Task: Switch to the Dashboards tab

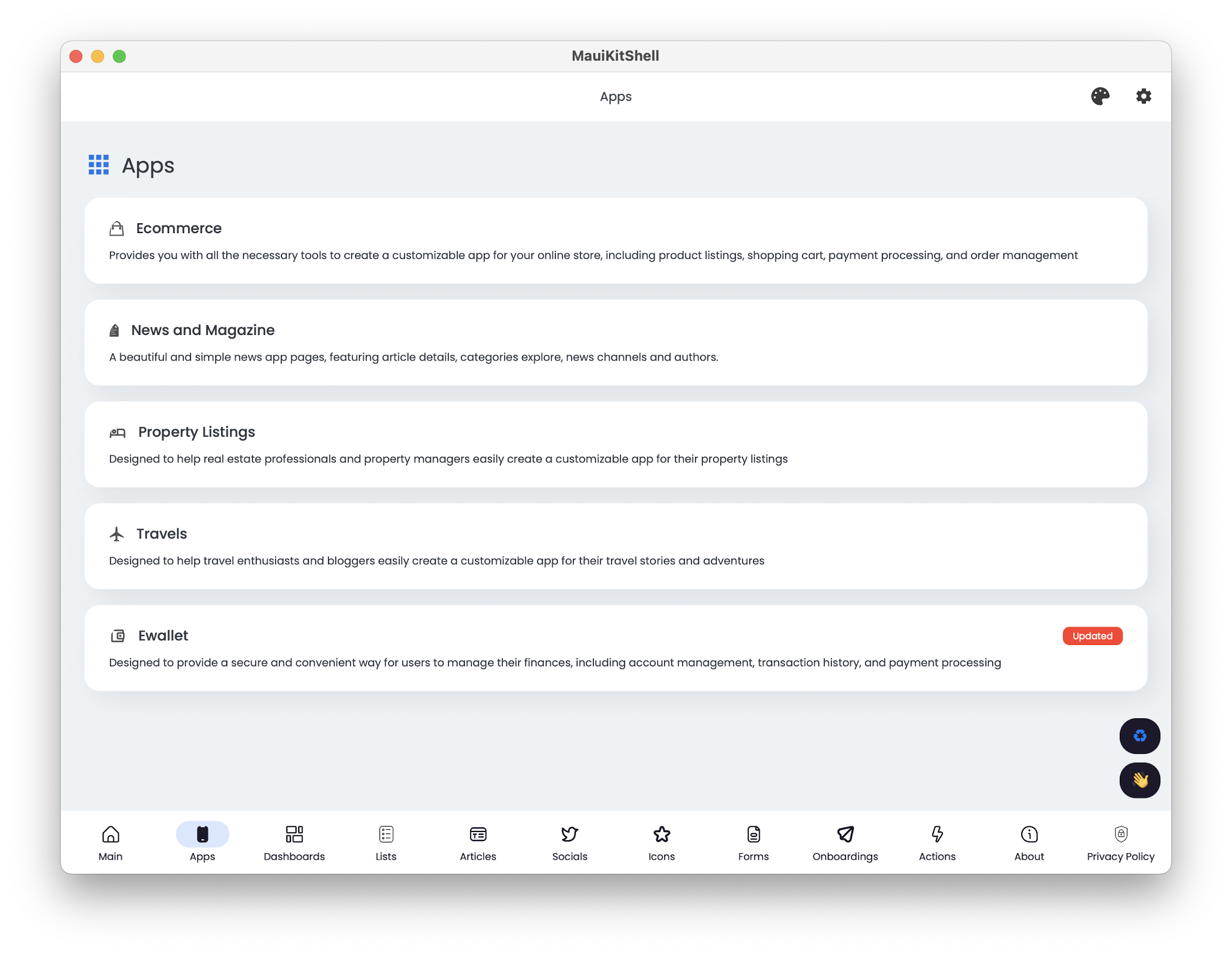Action: (294, 843)
